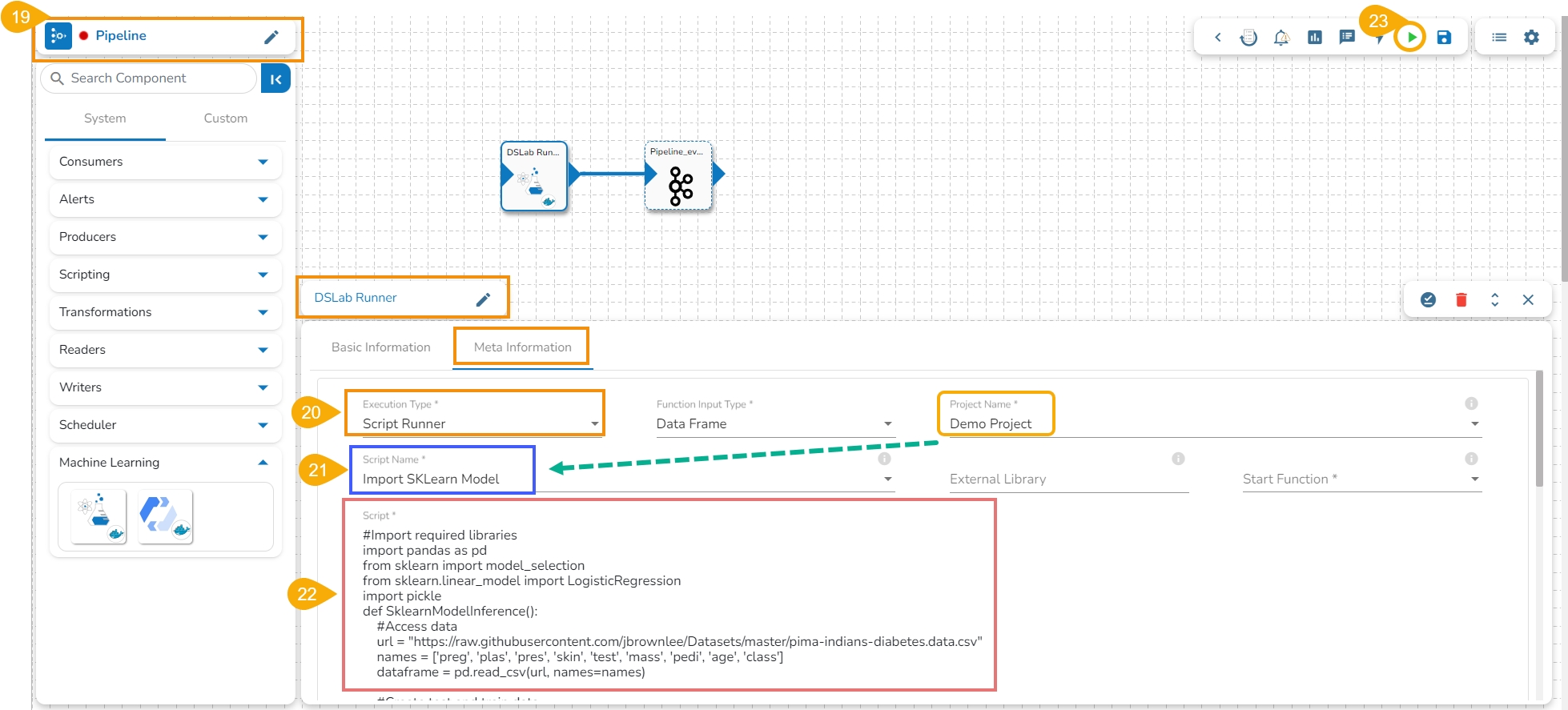Open the list view icon
Screen dimensions: 1568x710
(1499, 37)
